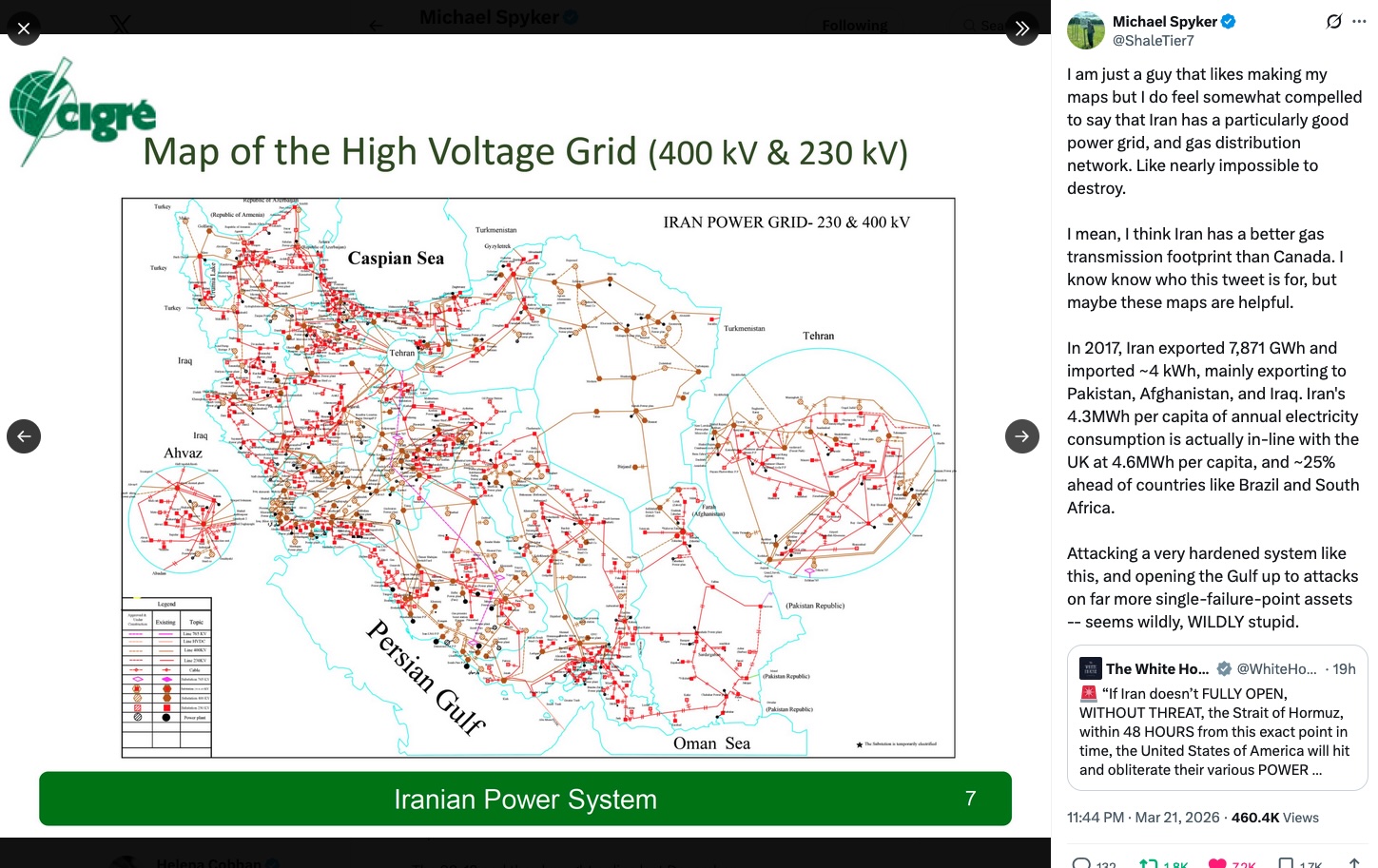Toggle the green repost icon
This screenshot has width=1378, height=868.
(1149, 863)
